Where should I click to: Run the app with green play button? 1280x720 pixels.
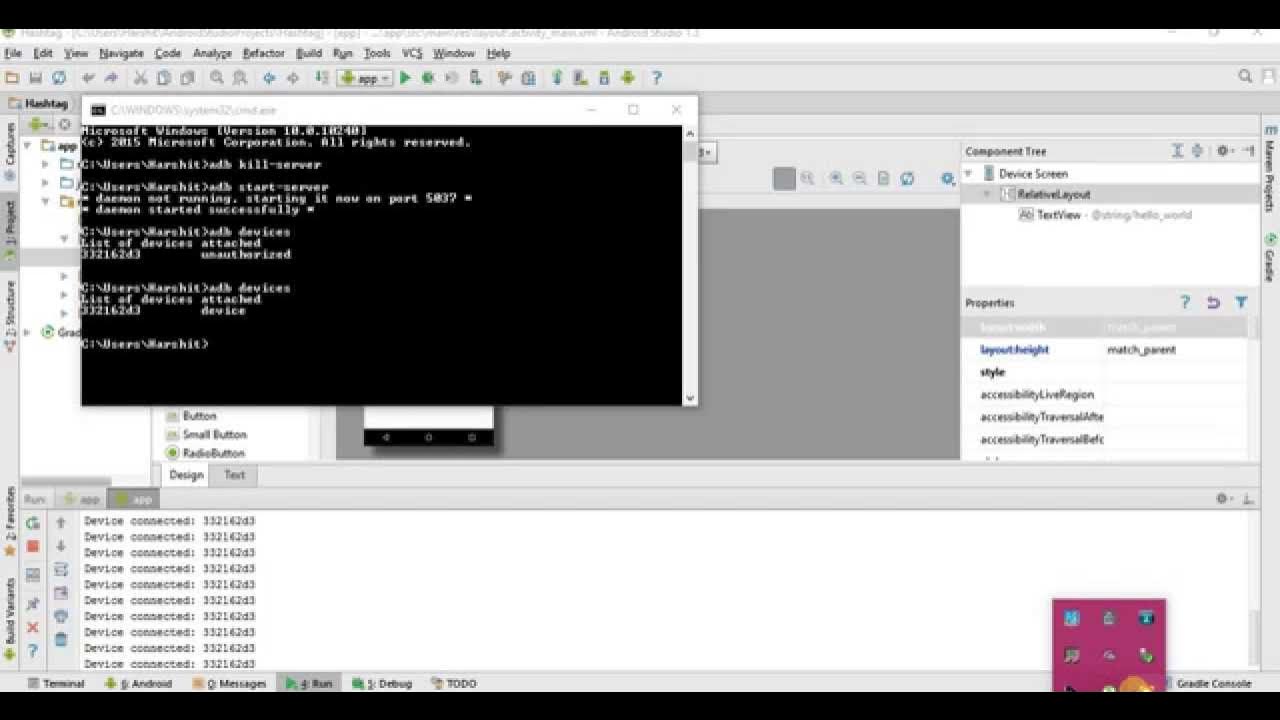405,77
